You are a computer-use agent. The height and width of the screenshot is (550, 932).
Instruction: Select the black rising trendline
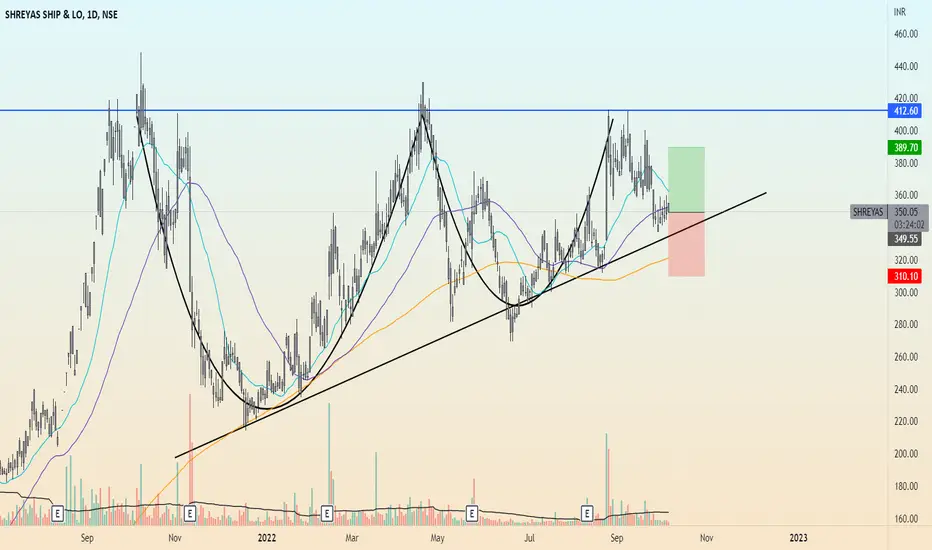tap(471, 325)
